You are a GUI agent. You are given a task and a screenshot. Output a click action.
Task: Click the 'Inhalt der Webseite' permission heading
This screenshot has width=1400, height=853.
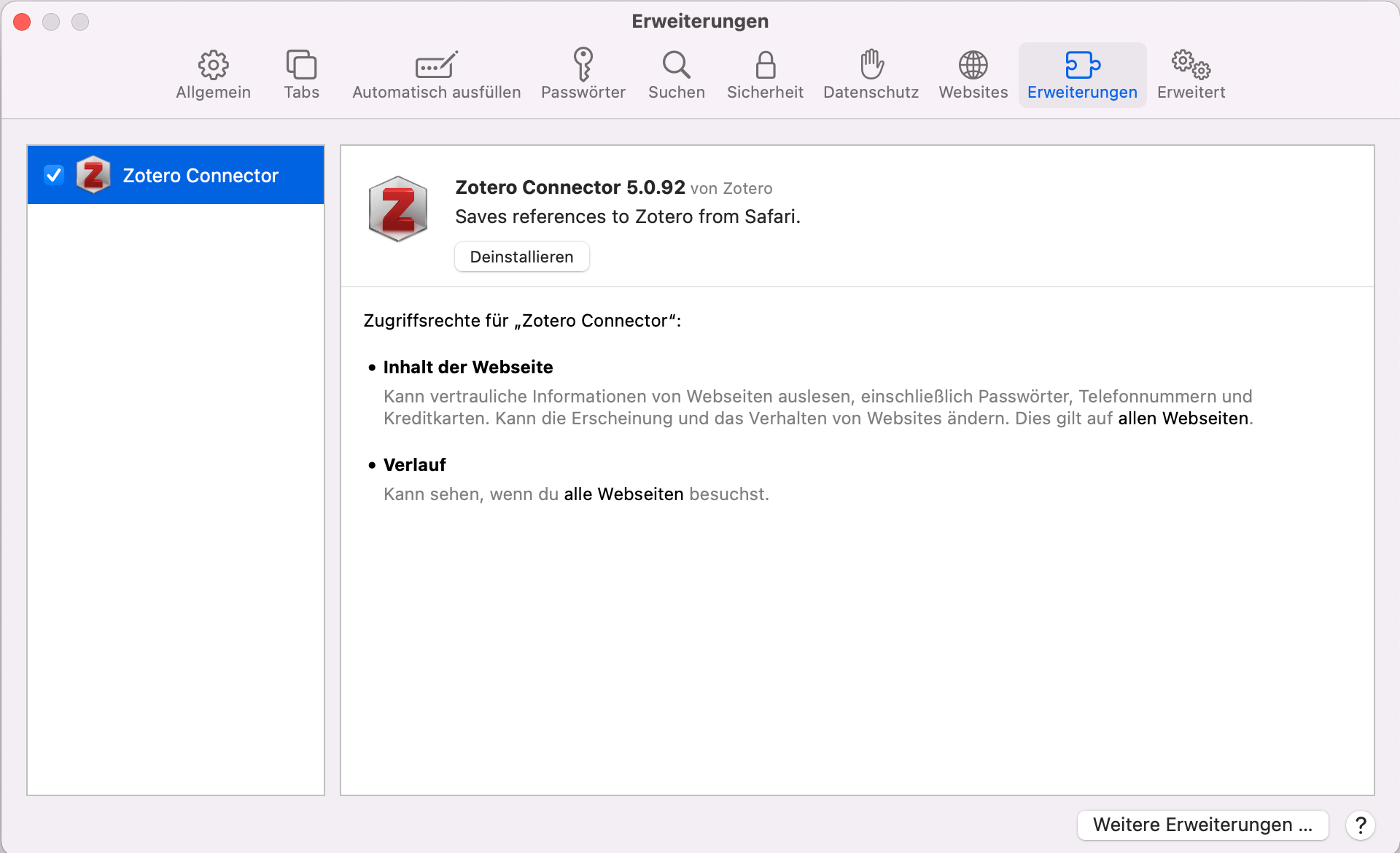(x=468, y=367)
